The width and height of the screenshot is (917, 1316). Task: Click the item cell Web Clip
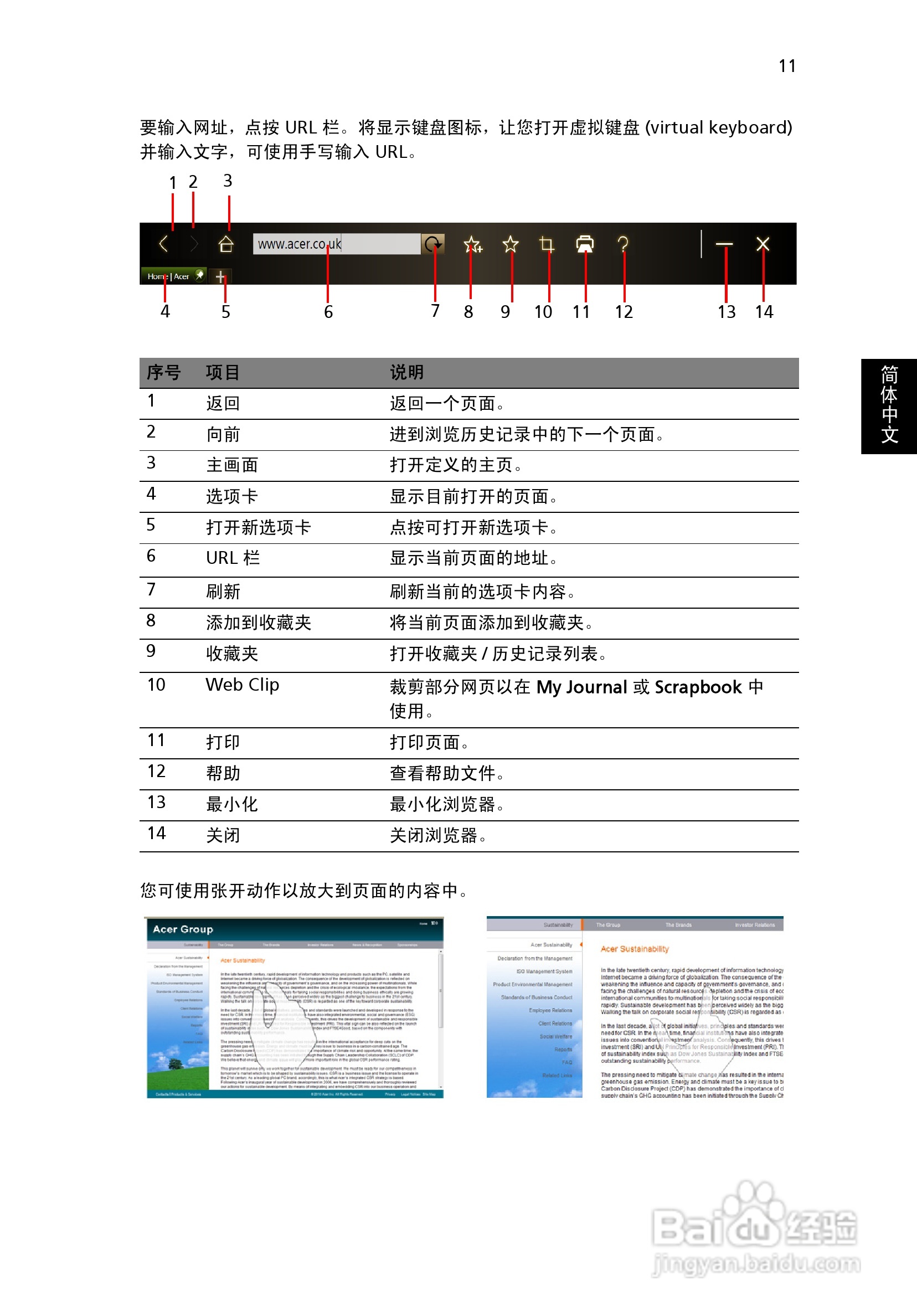243,685
